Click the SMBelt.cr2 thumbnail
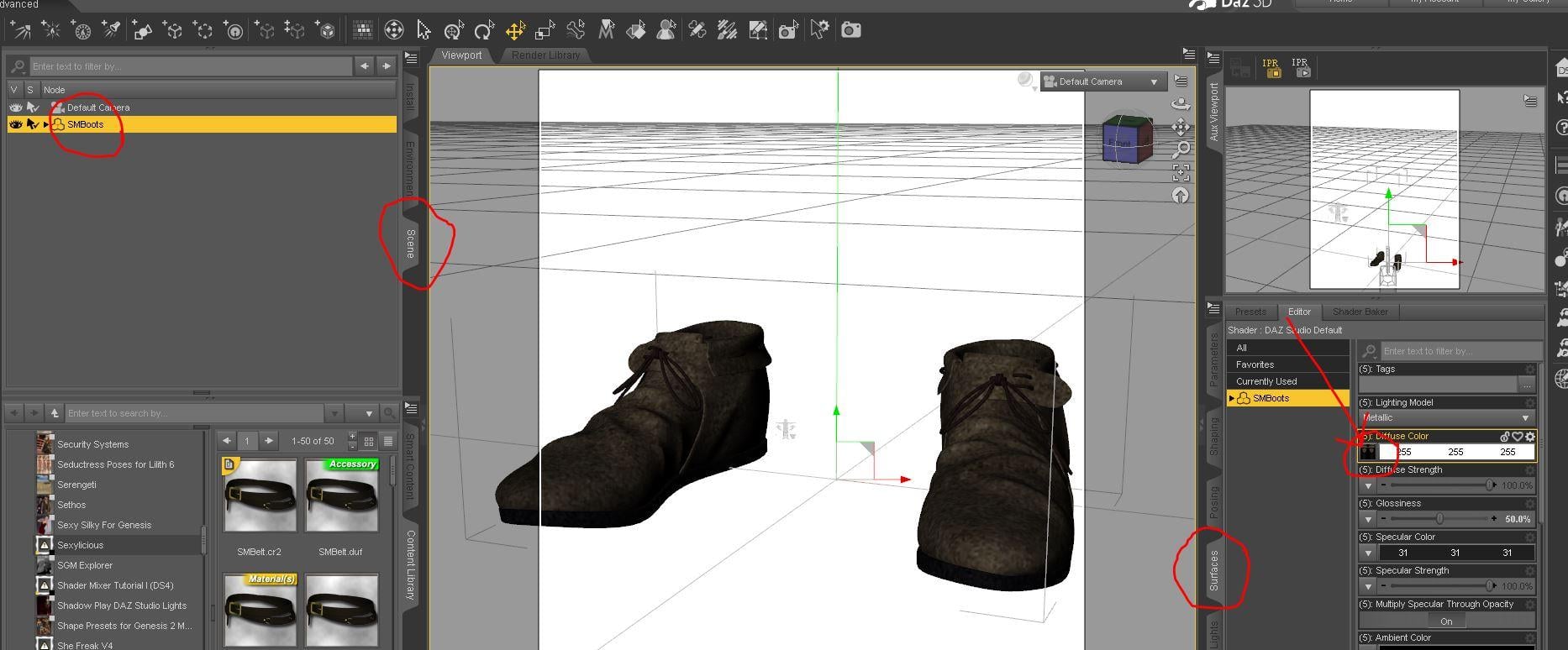 [260, 495]
